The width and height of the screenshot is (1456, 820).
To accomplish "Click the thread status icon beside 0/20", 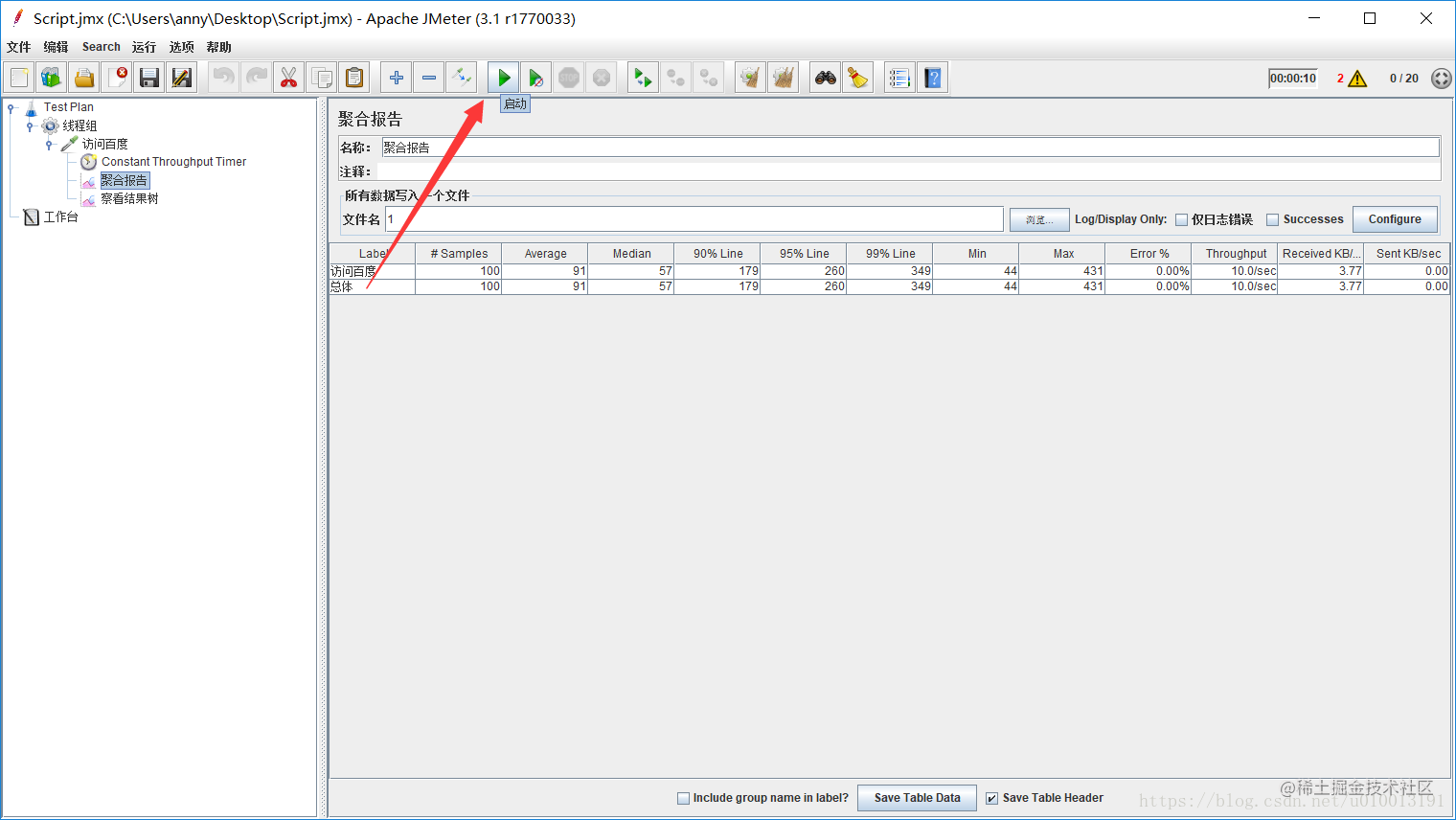I will point(1441,79).
